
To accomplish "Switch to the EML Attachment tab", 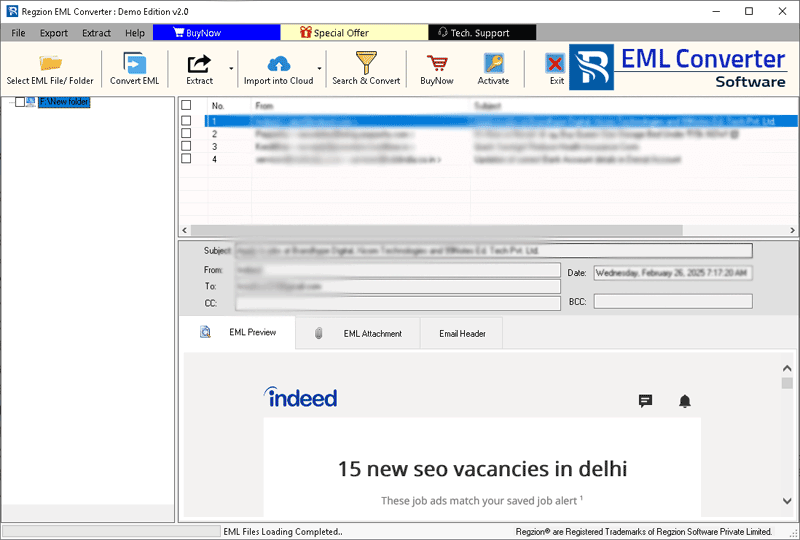I will coord(358,333).
